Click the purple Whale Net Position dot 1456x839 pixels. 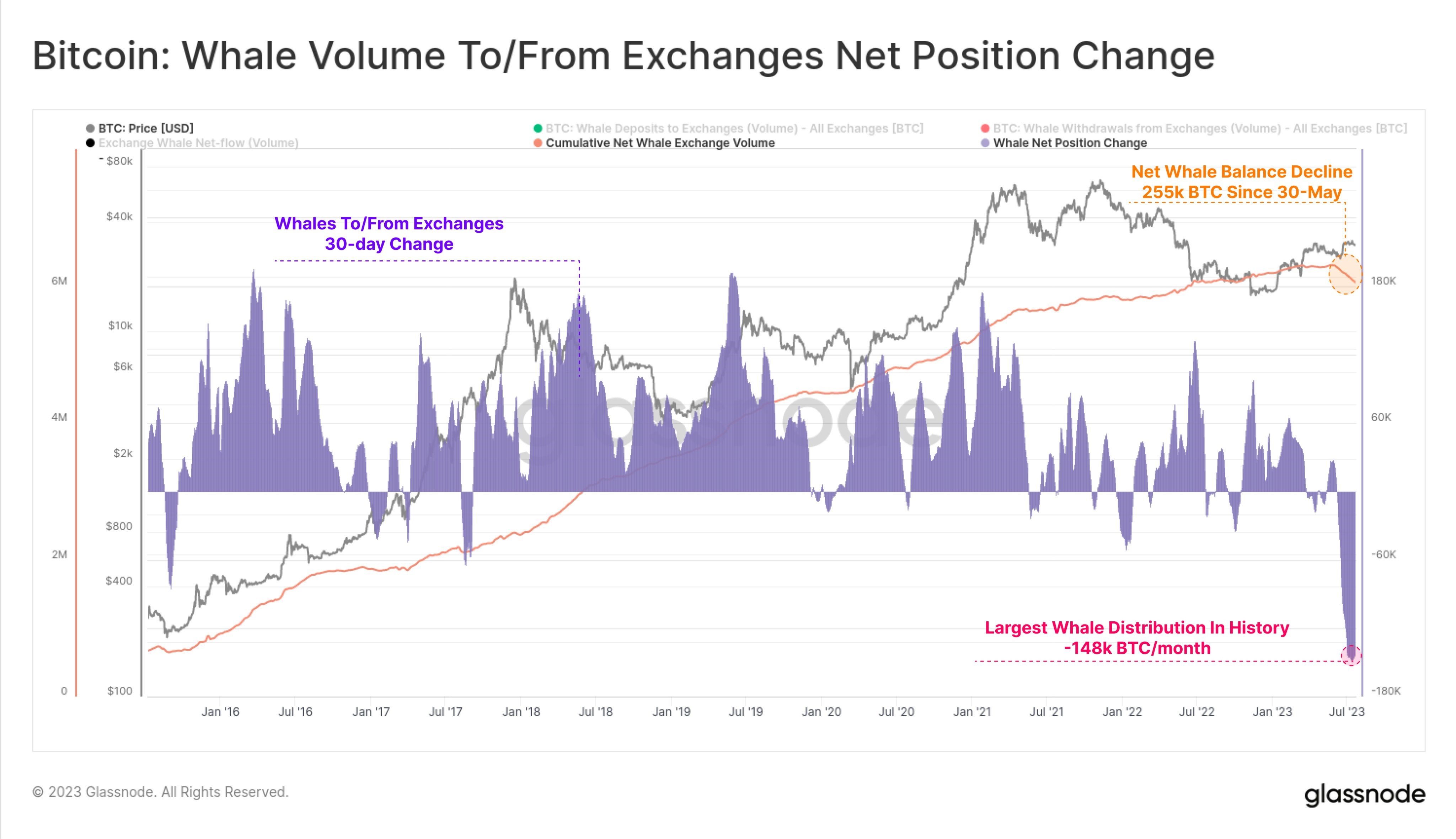click(985, 143)
